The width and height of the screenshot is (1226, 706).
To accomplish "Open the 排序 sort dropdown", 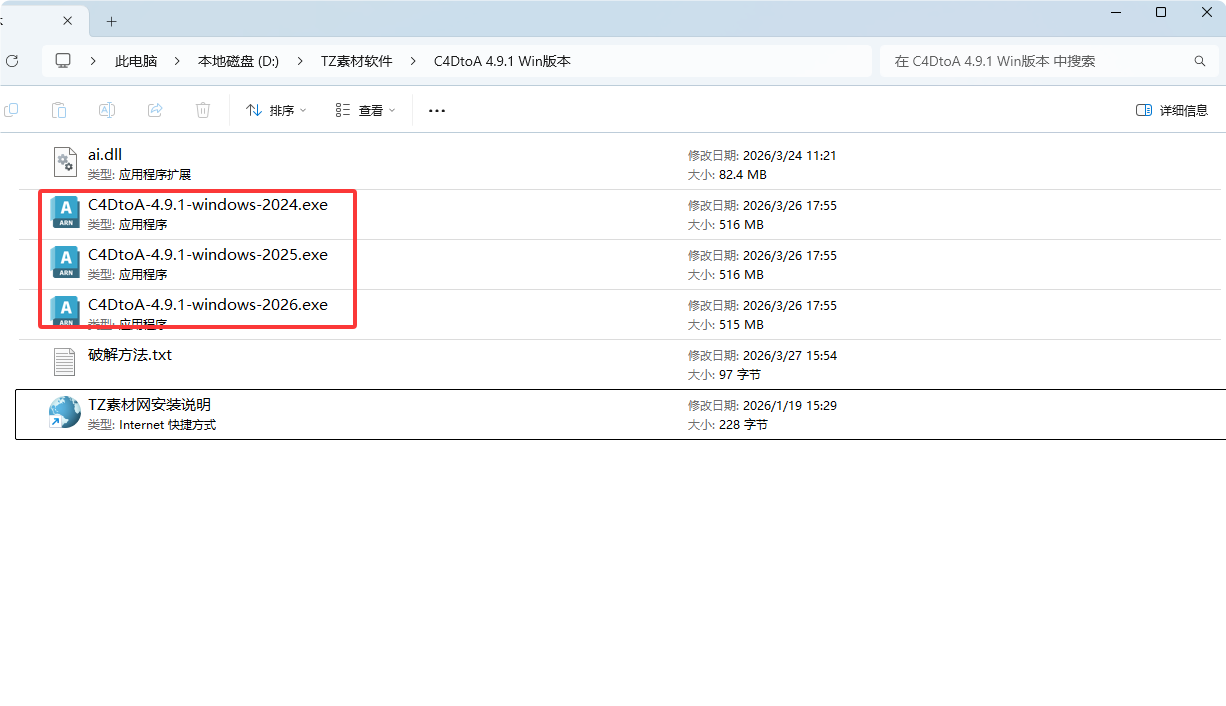I will [x=276, y=110].
